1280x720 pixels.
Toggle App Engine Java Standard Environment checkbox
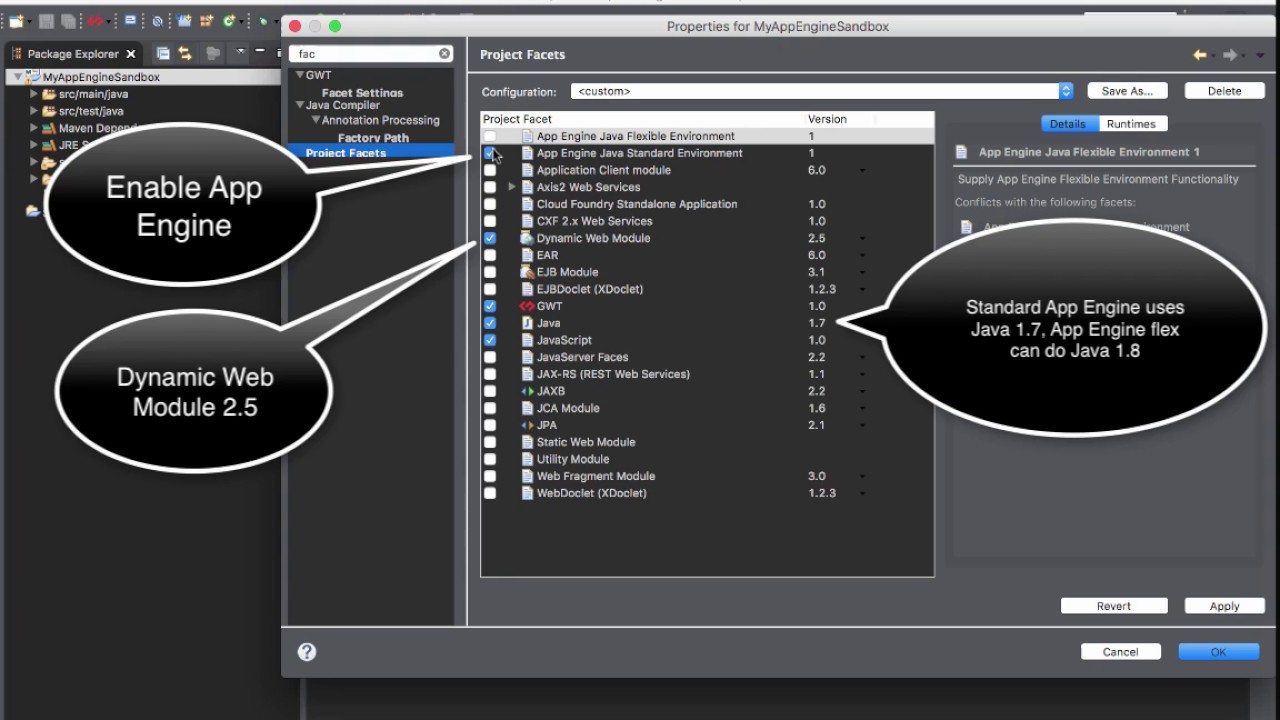(490, 153)
